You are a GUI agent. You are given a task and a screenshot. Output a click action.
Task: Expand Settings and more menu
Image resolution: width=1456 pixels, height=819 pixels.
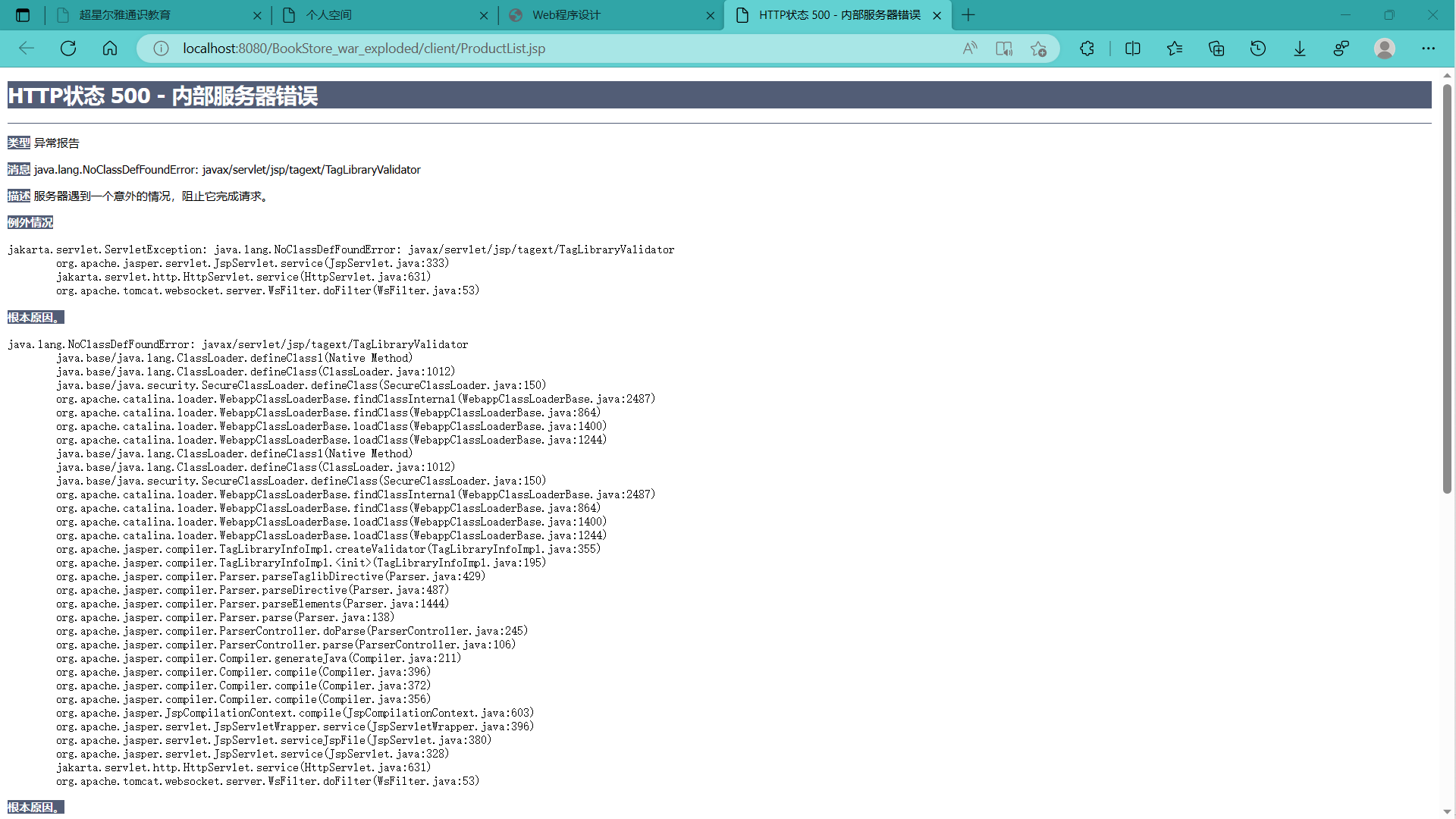1428,49
